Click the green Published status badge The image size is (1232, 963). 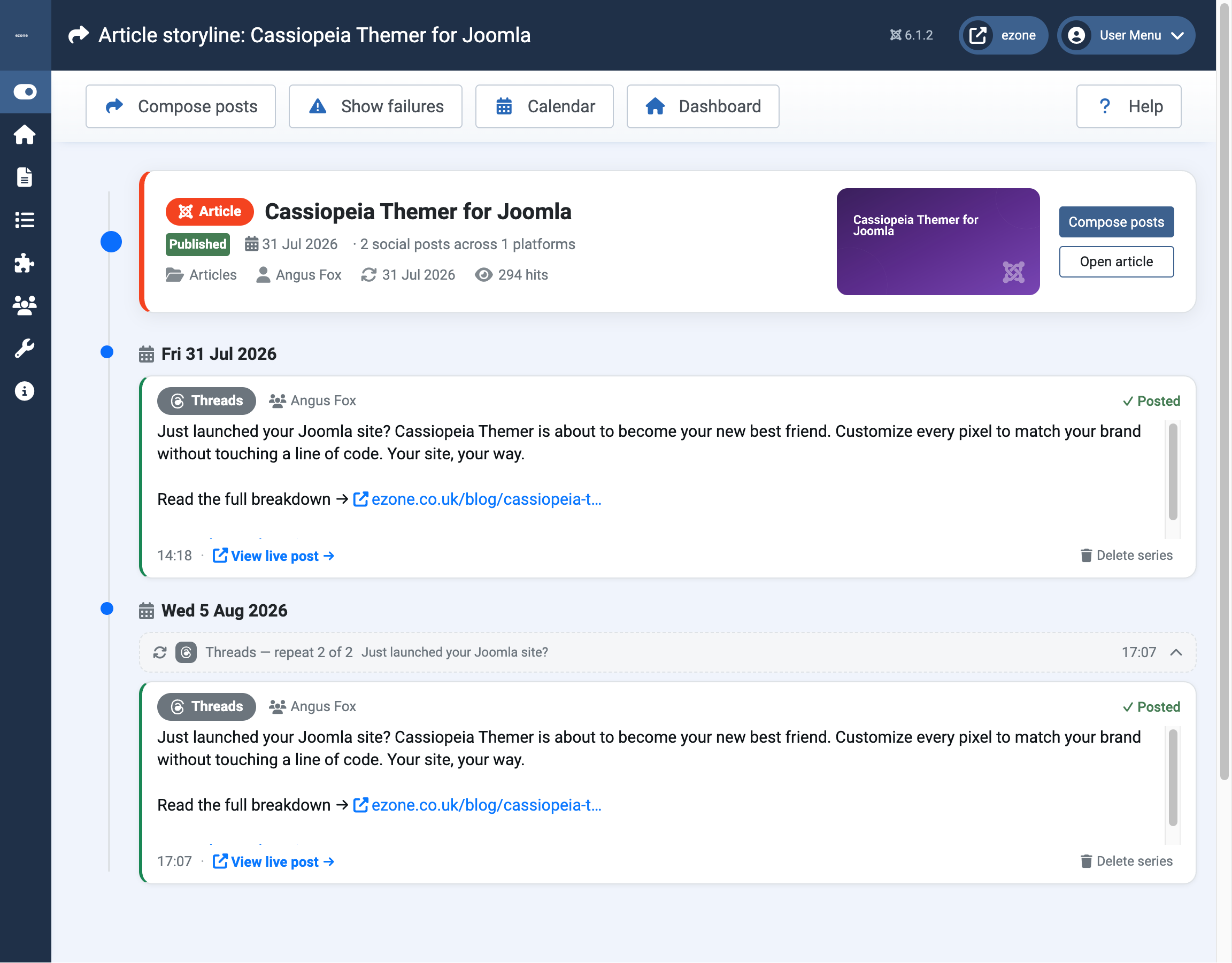(x=197, y=244)
